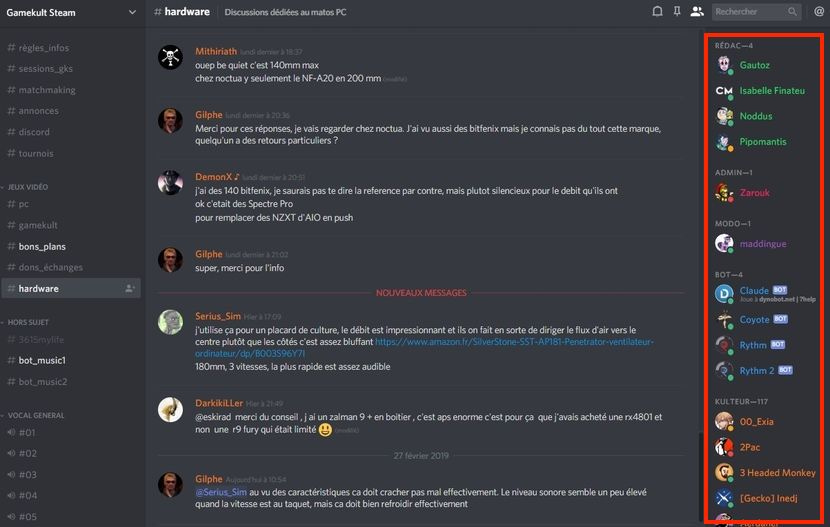Screen dimensions: 830x527
Task: Focus the Rechercher search field
Action: coord(756,12)
